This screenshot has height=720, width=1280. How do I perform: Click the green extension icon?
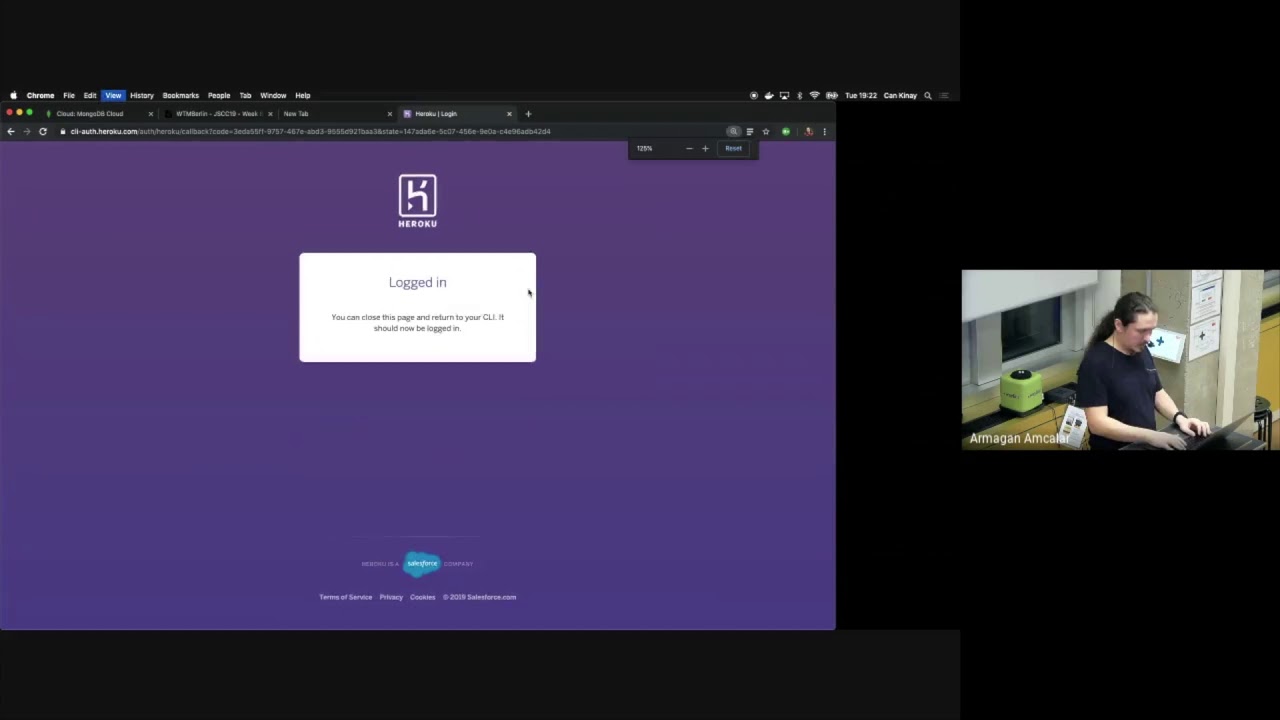(786, 132)
